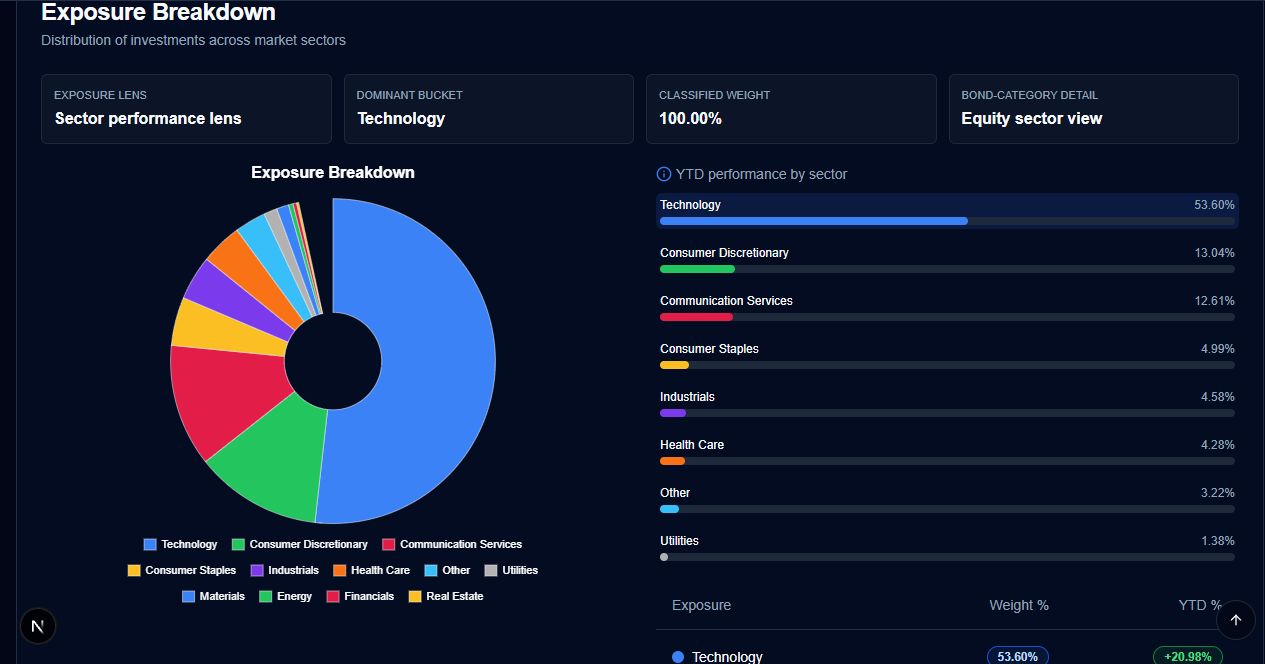The width and height of the screenshot is (1265, 664).
Task: Click the Consumer Staples sector row
Action: [x=947, y=355]
